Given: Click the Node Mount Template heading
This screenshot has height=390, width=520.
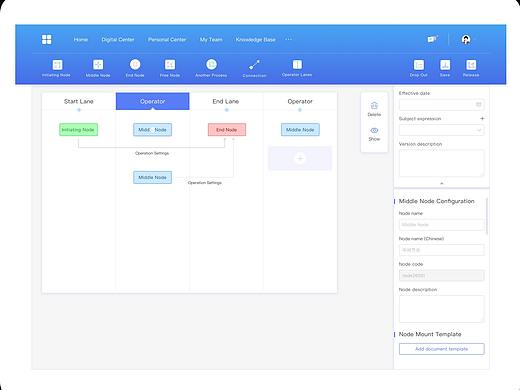Looking at the screenshot, I should [x=430, y=334].
